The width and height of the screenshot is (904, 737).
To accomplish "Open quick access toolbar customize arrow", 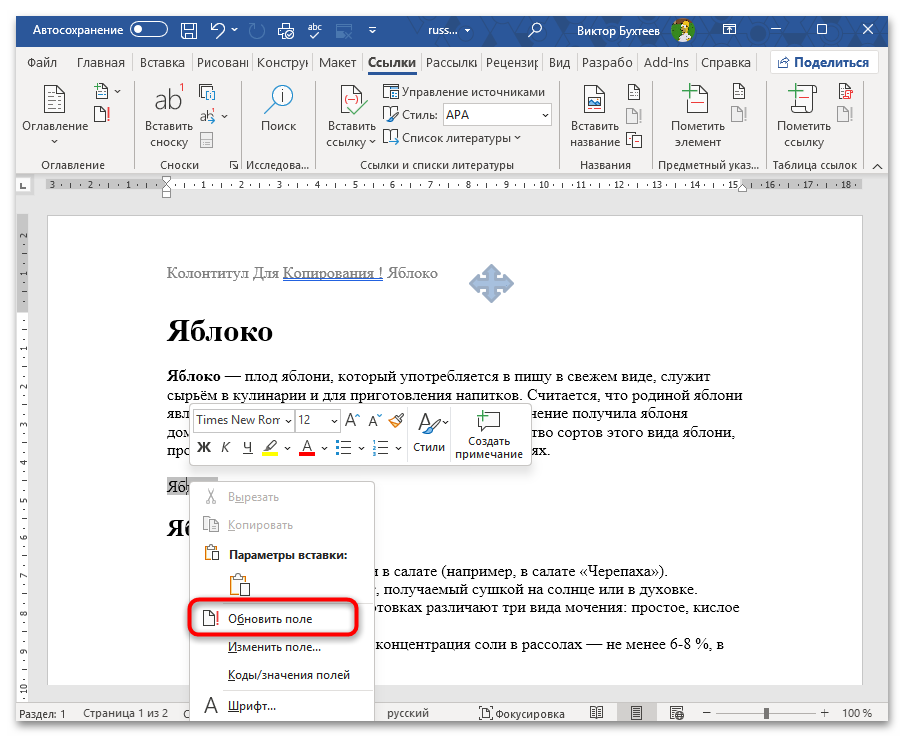I will [x=372, y=30].
